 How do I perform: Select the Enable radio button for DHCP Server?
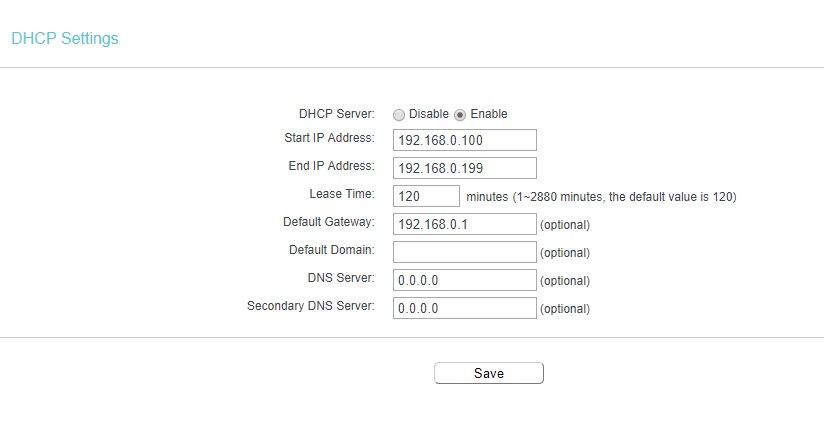point(460,115)
